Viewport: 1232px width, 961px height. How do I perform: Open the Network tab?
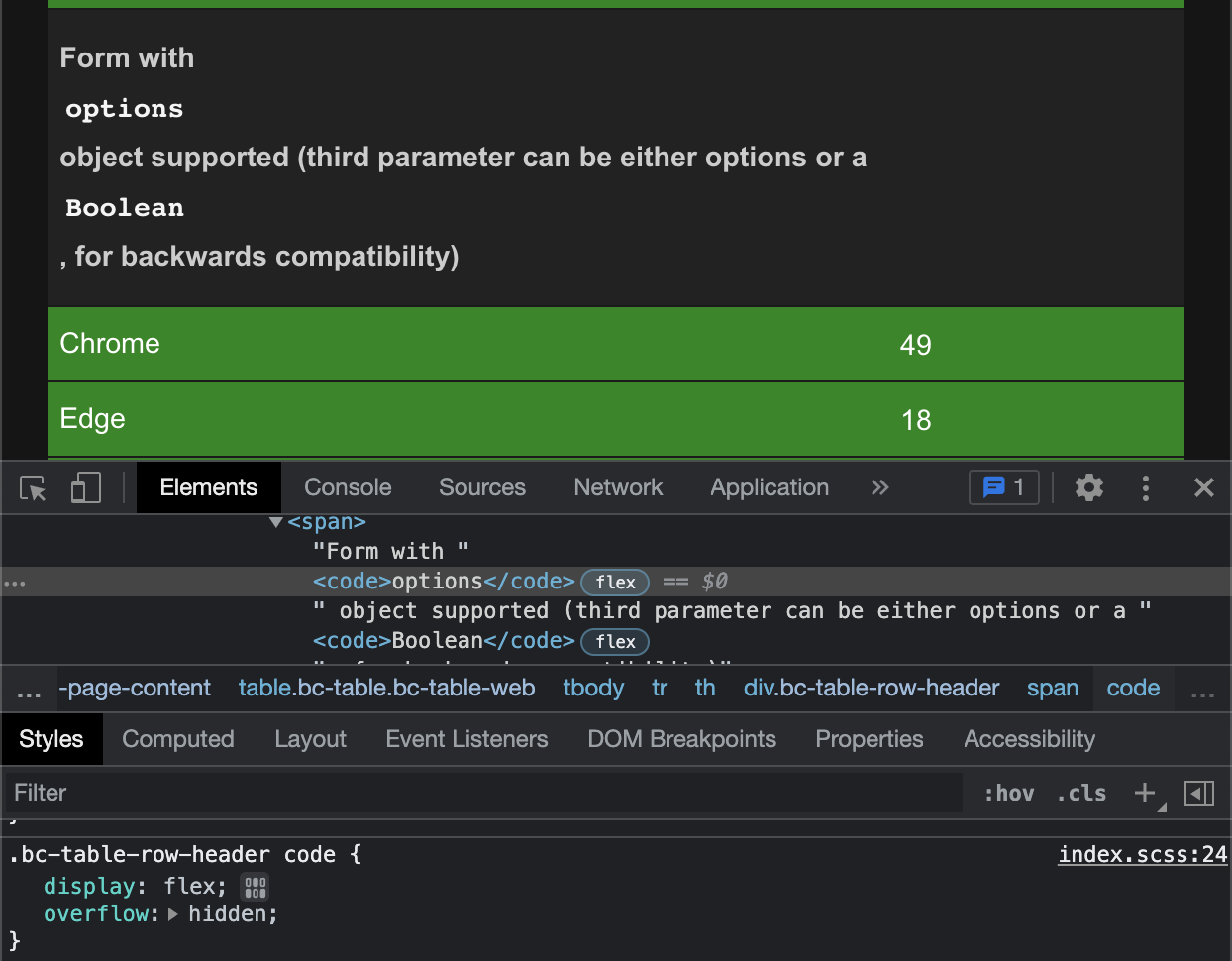point(618,487)
